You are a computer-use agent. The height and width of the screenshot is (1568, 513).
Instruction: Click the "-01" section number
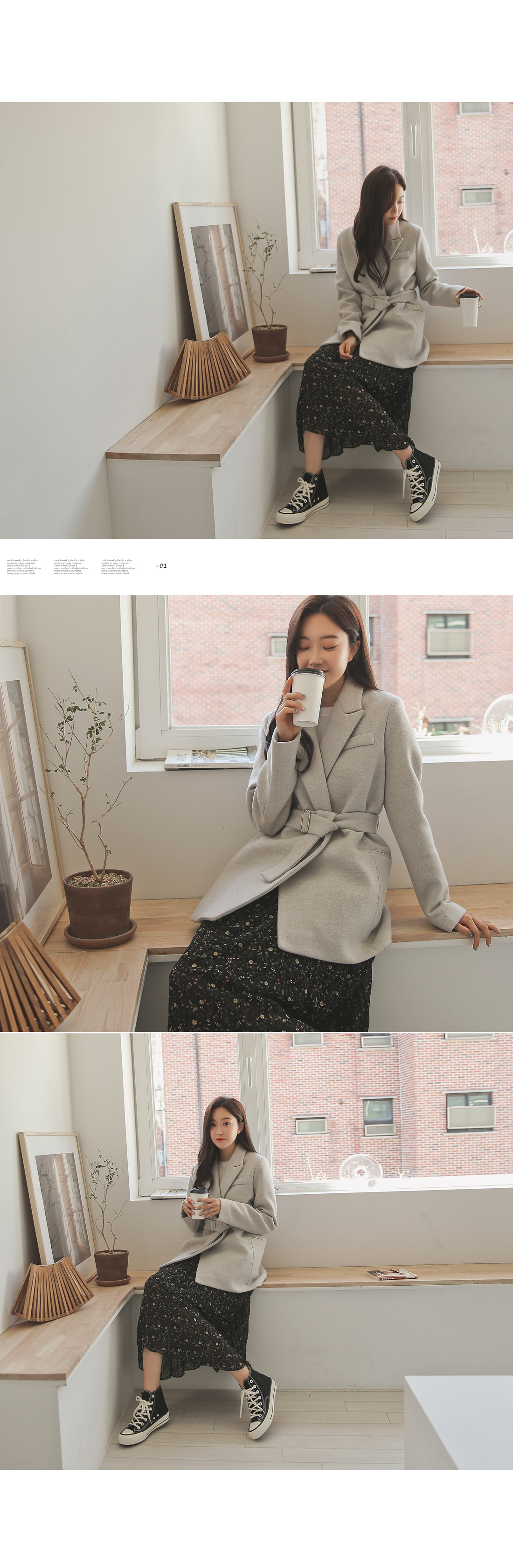[161, 566]
